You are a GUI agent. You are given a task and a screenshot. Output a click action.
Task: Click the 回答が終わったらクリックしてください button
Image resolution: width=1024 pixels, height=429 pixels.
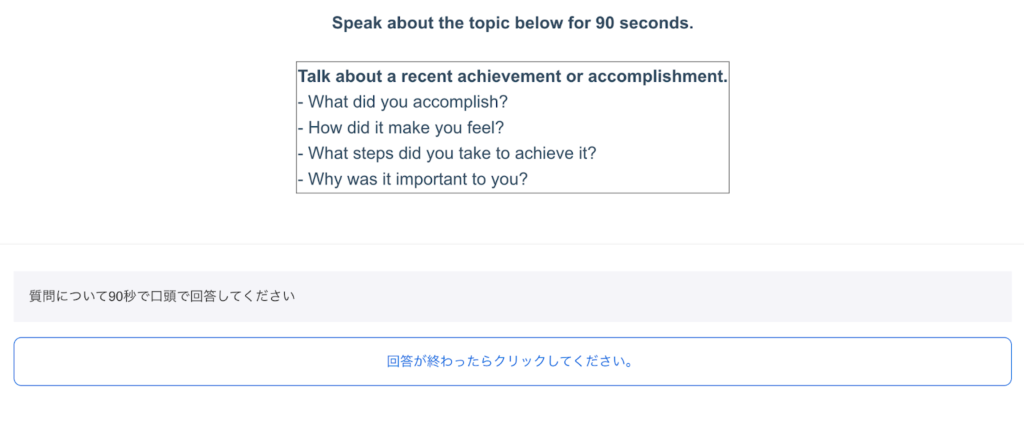coord(512,361)
